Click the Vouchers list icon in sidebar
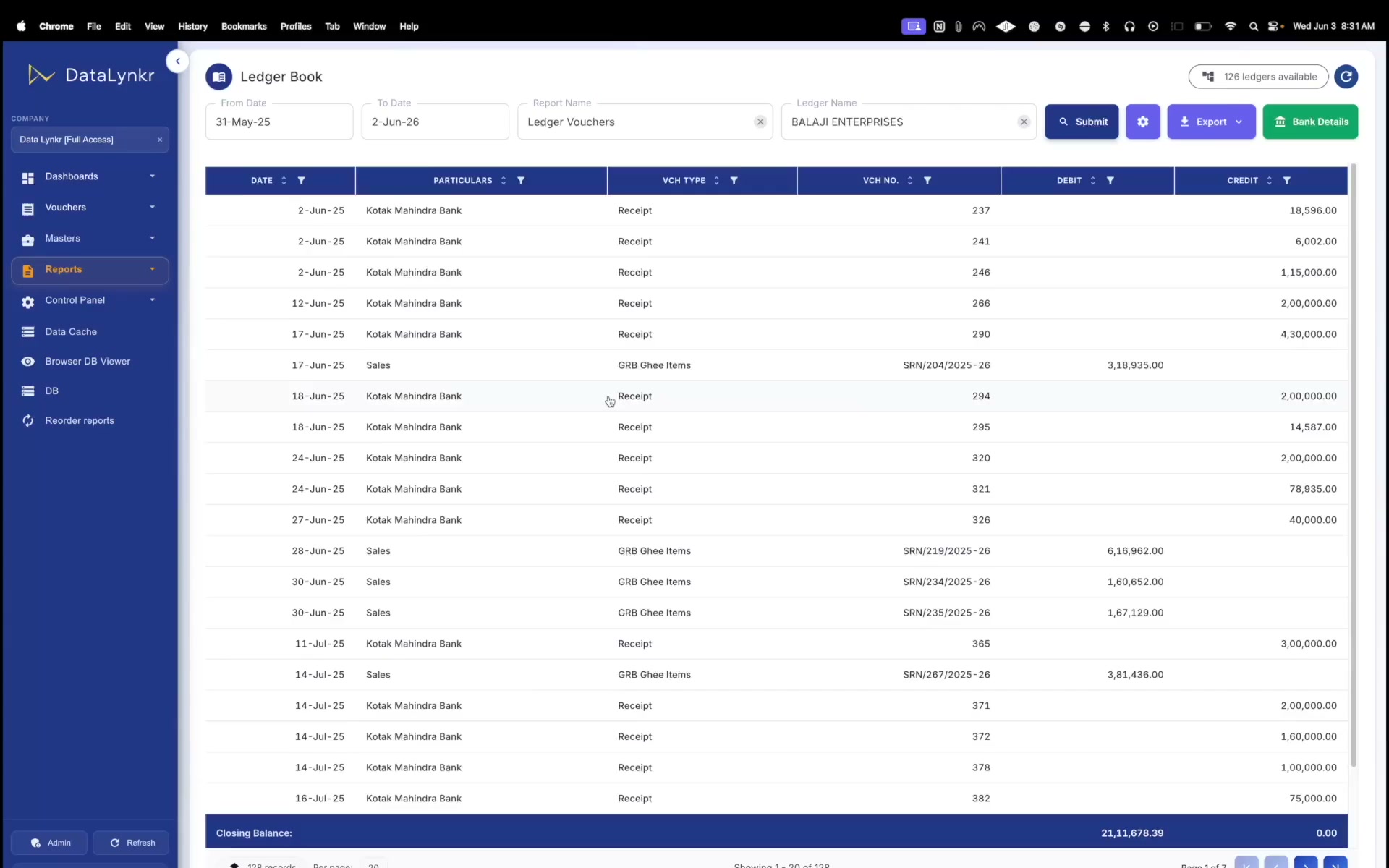 tap(27, 209)
